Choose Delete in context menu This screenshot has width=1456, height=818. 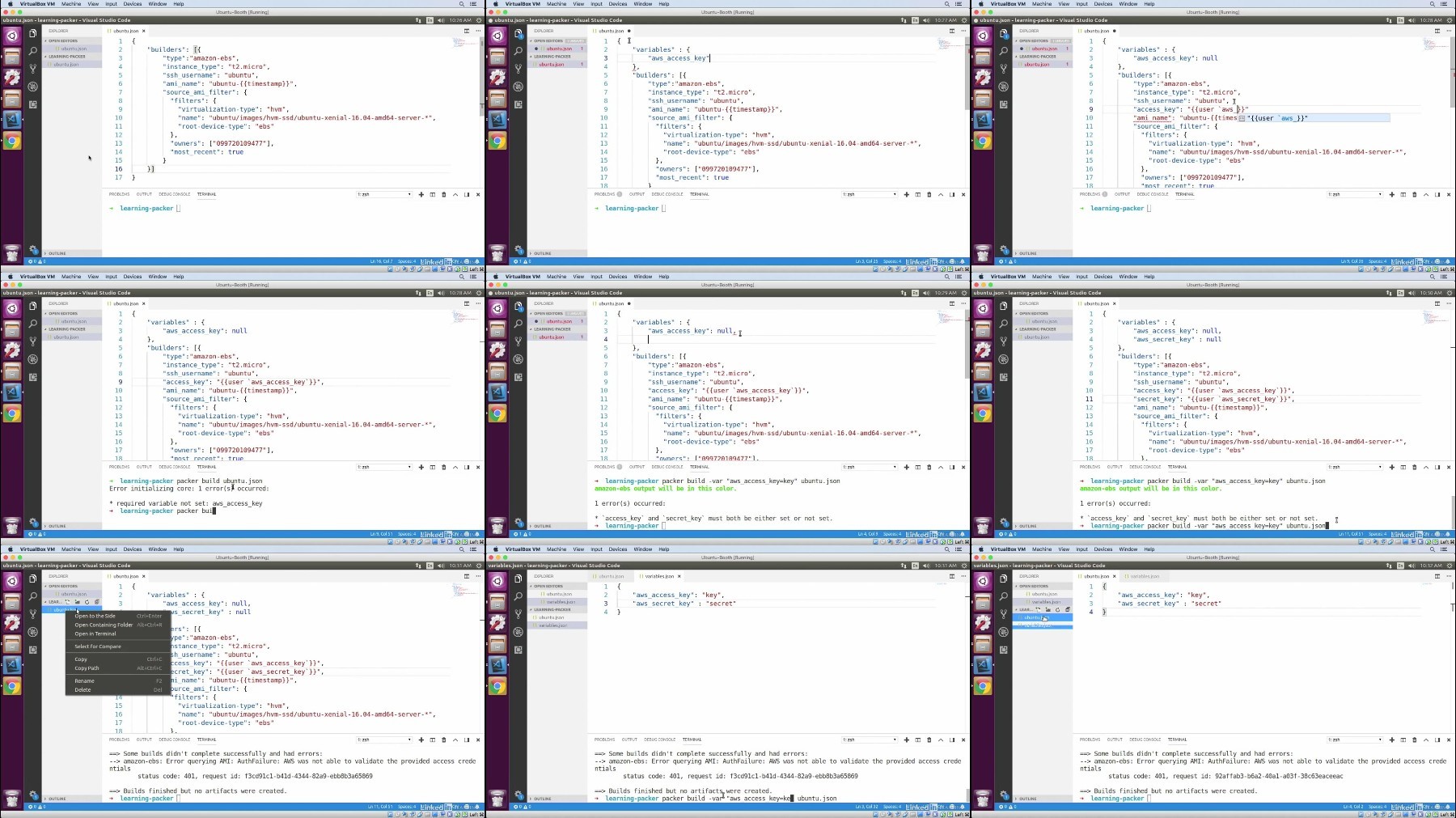(x=118, y=689)
